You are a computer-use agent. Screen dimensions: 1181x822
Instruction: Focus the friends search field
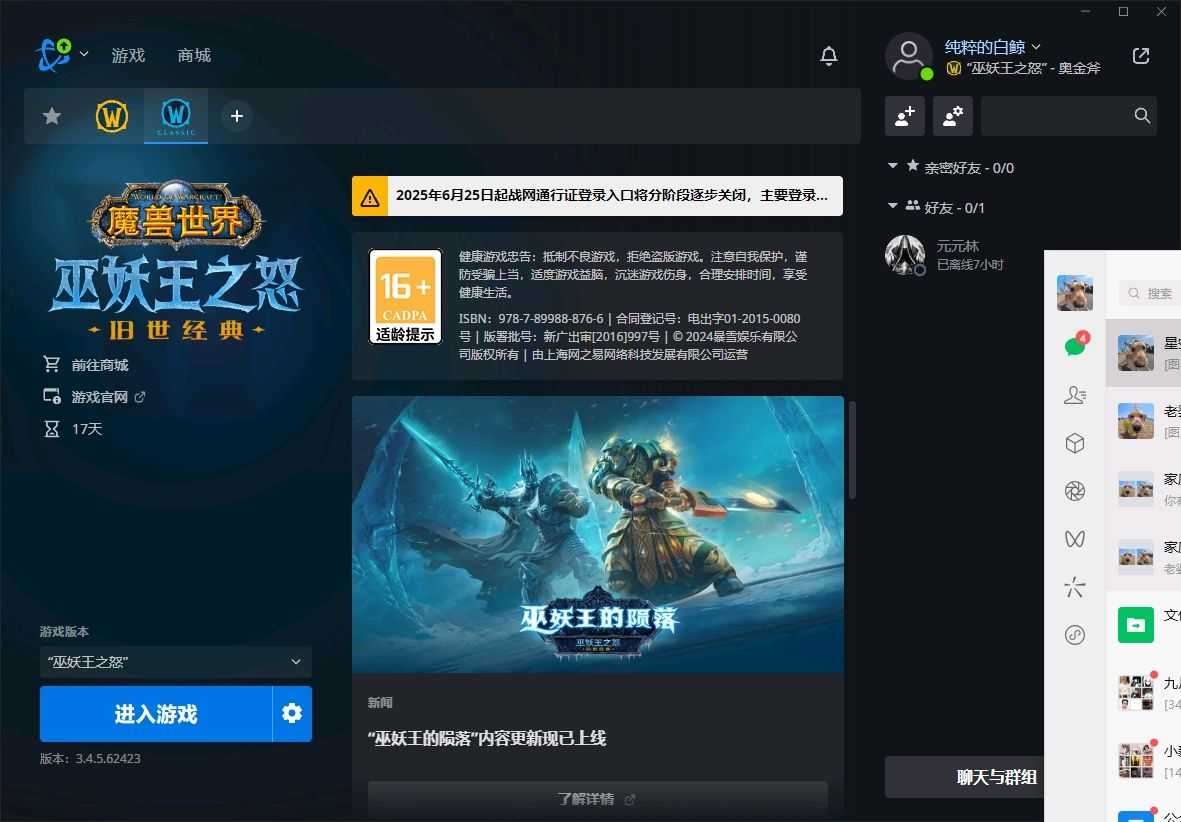[1068, 116]
